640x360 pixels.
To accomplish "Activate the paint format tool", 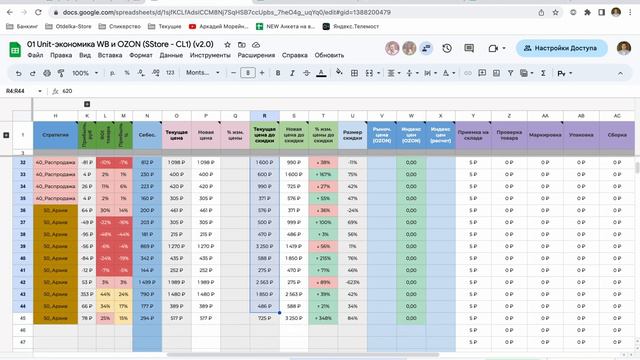I will click(x=61, y=73).
